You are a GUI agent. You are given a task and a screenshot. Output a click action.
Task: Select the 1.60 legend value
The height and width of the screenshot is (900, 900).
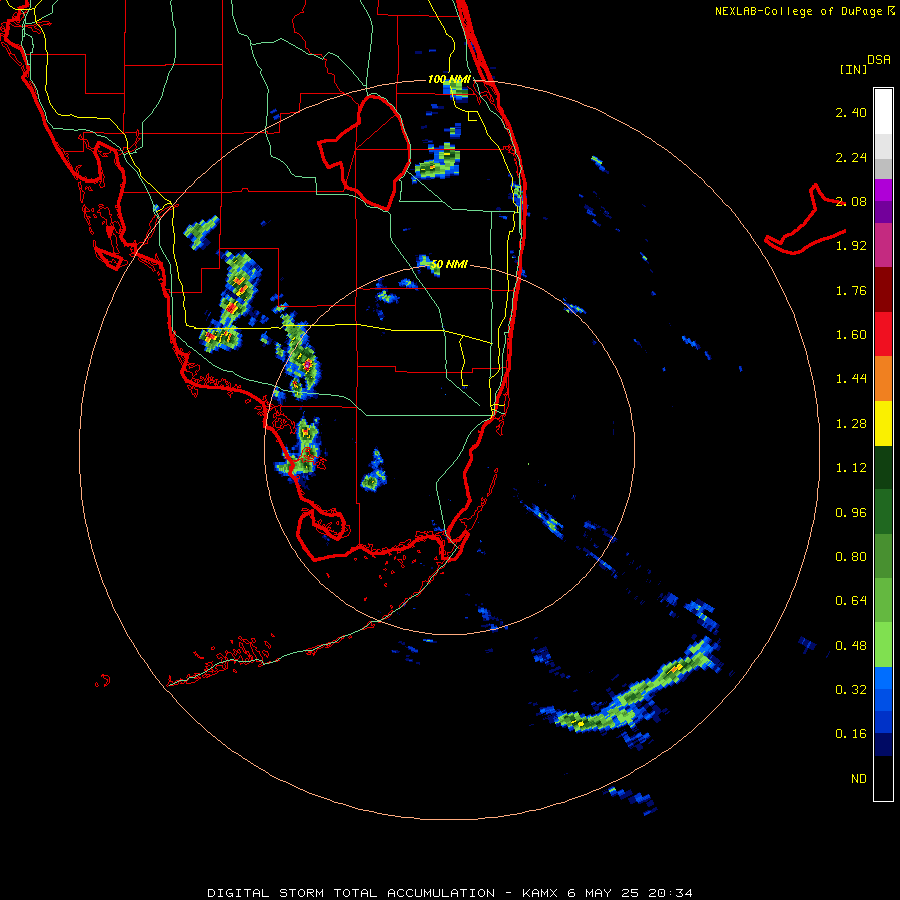pyautogui.click(x=851, y=335)
